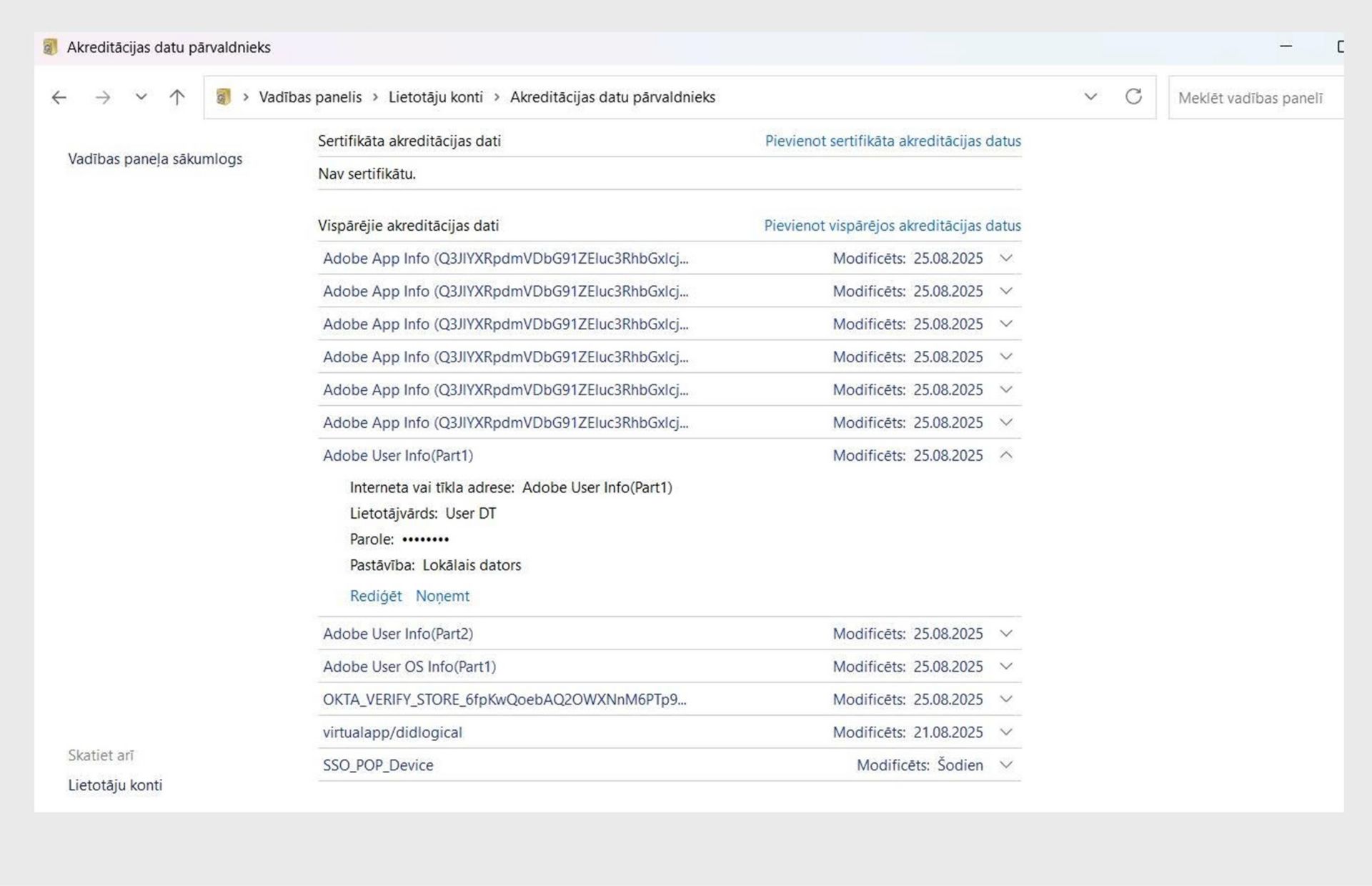
Task: Click Pievienot vispārējos akreditācijas datus
Action: click(892, 226)
